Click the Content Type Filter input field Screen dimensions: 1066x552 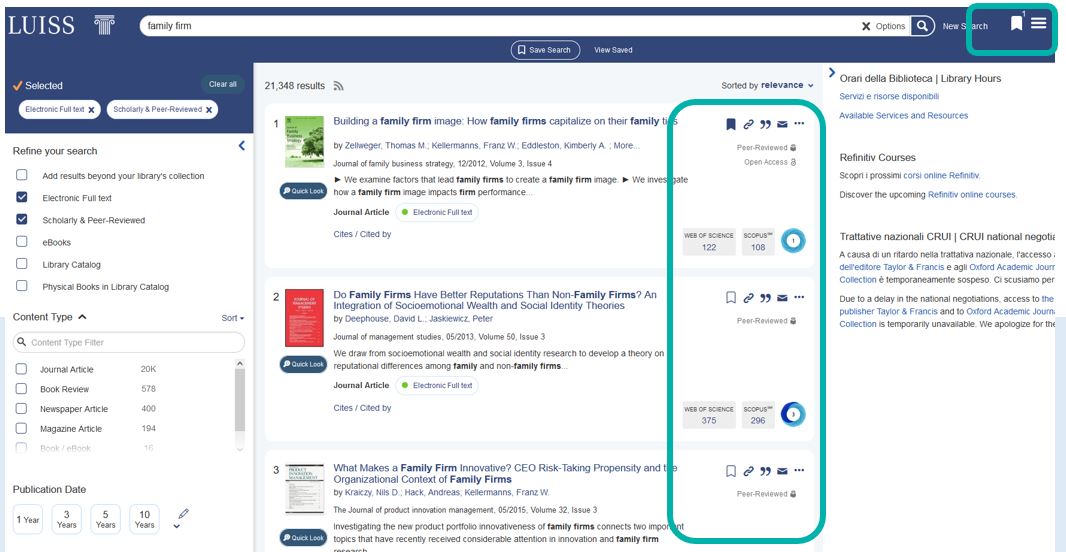128,343
